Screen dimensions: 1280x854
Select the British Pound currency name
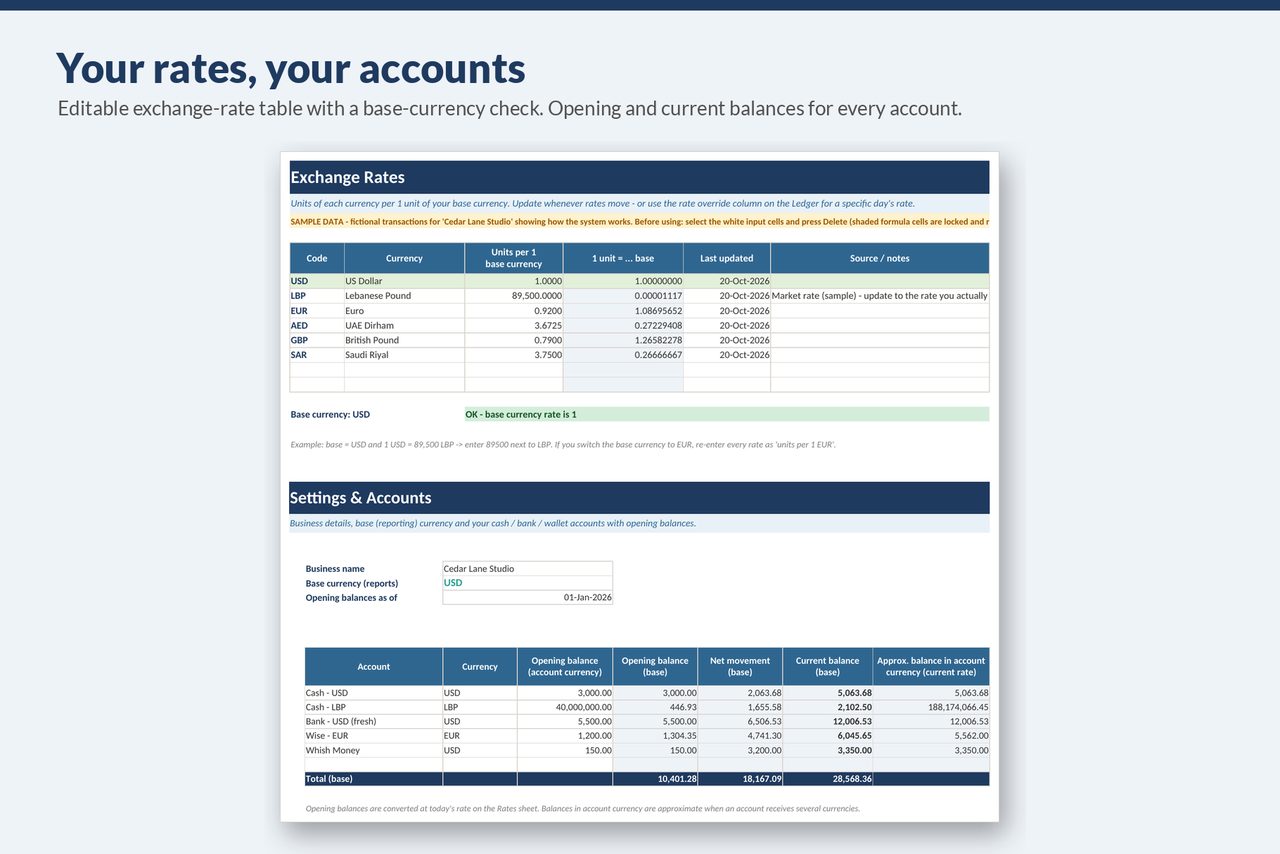coord(404,340)
